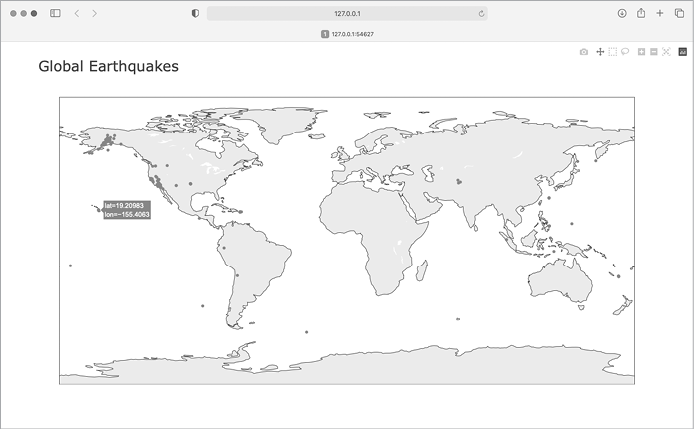Activate the Lasso Select tool
694x429 pixels.
coord(624,52)
